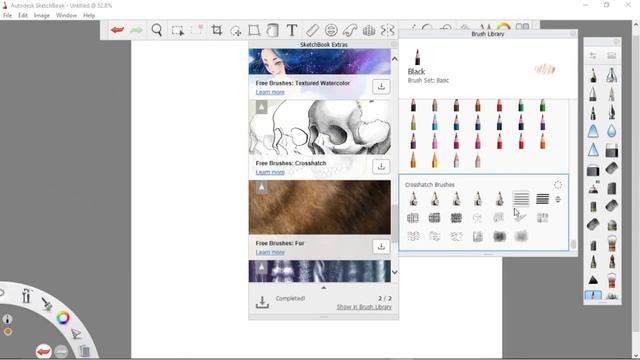The width and height of the screenshot is (640, 360).
Task: Click the green Redo arrow in toolbar
Action: 136,30
